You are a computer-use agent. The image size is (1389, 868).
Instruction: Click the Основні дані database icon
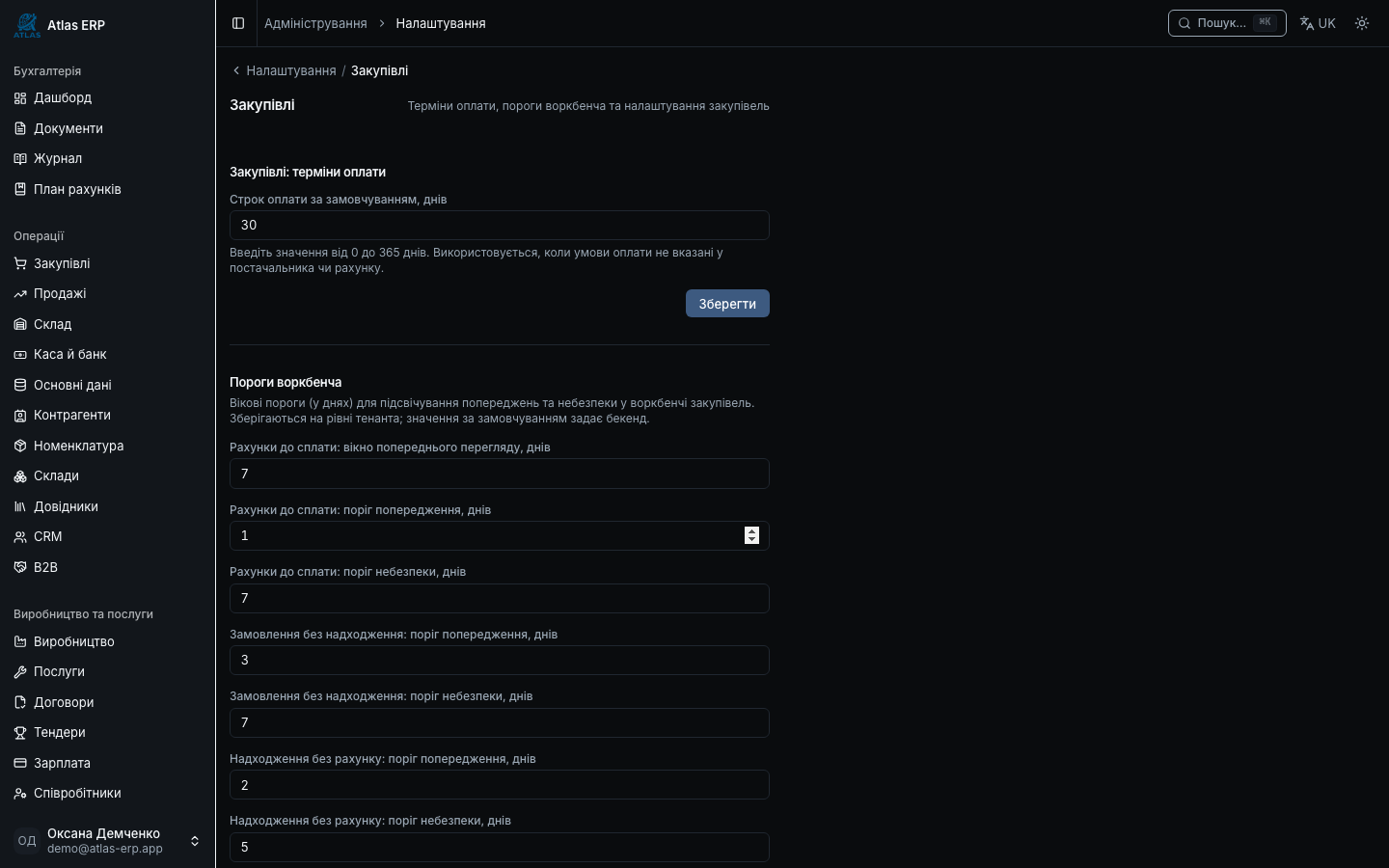pyautogui.click(x=20, y=385)
